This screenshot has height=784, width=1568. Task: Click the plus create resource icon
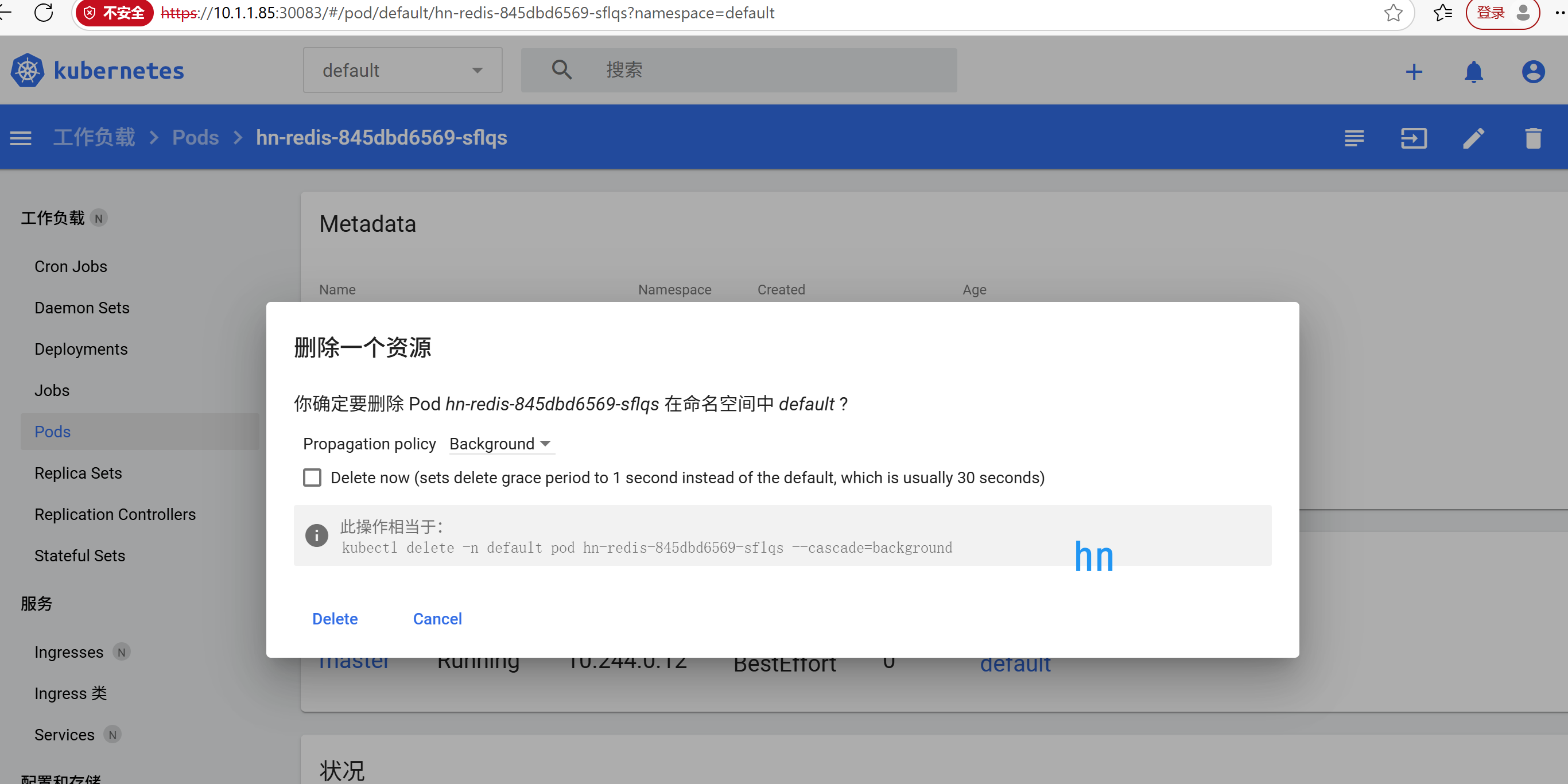pos(1414,72)
